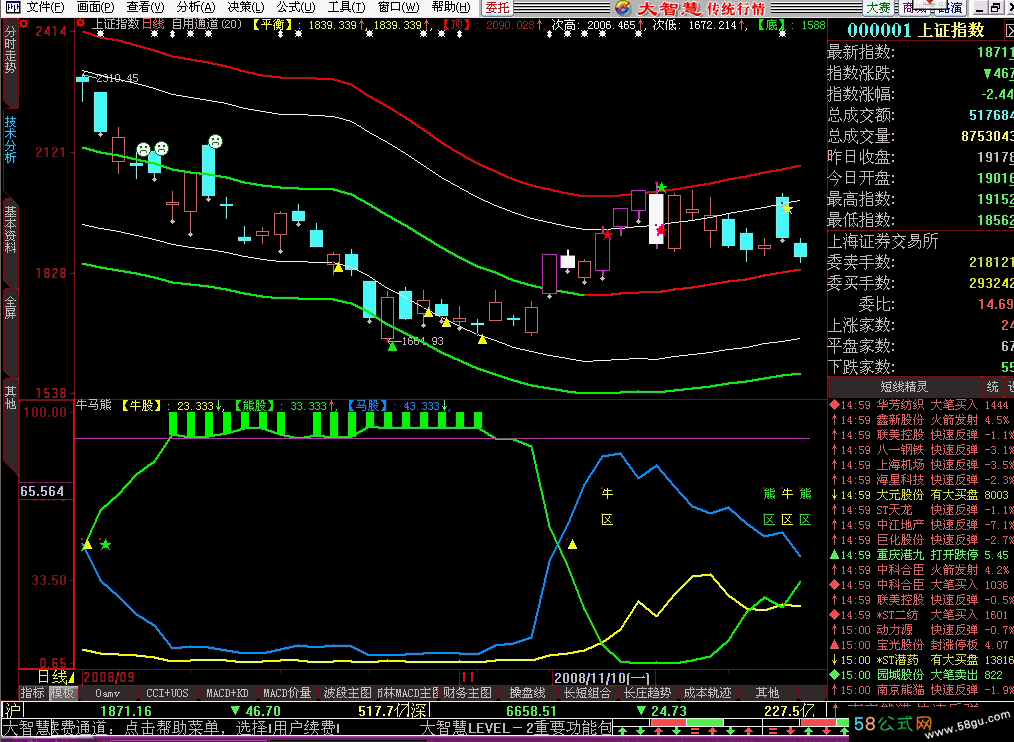Viewport: 1014px width, 742px height.
Task: Click the second sad face marker on the chart
Action: [162, 149]
